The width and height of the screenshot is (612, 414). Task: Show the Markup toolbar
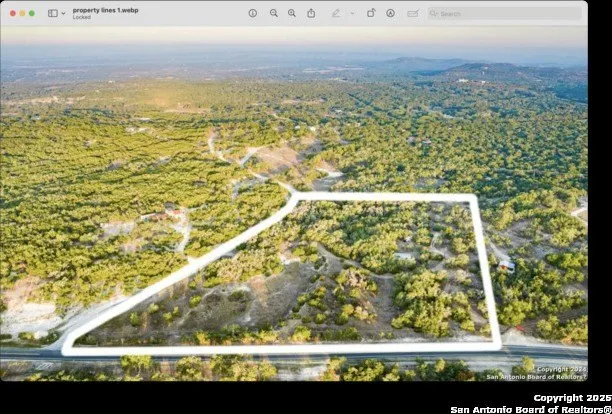pyautogui.click(x=390, y=13)
